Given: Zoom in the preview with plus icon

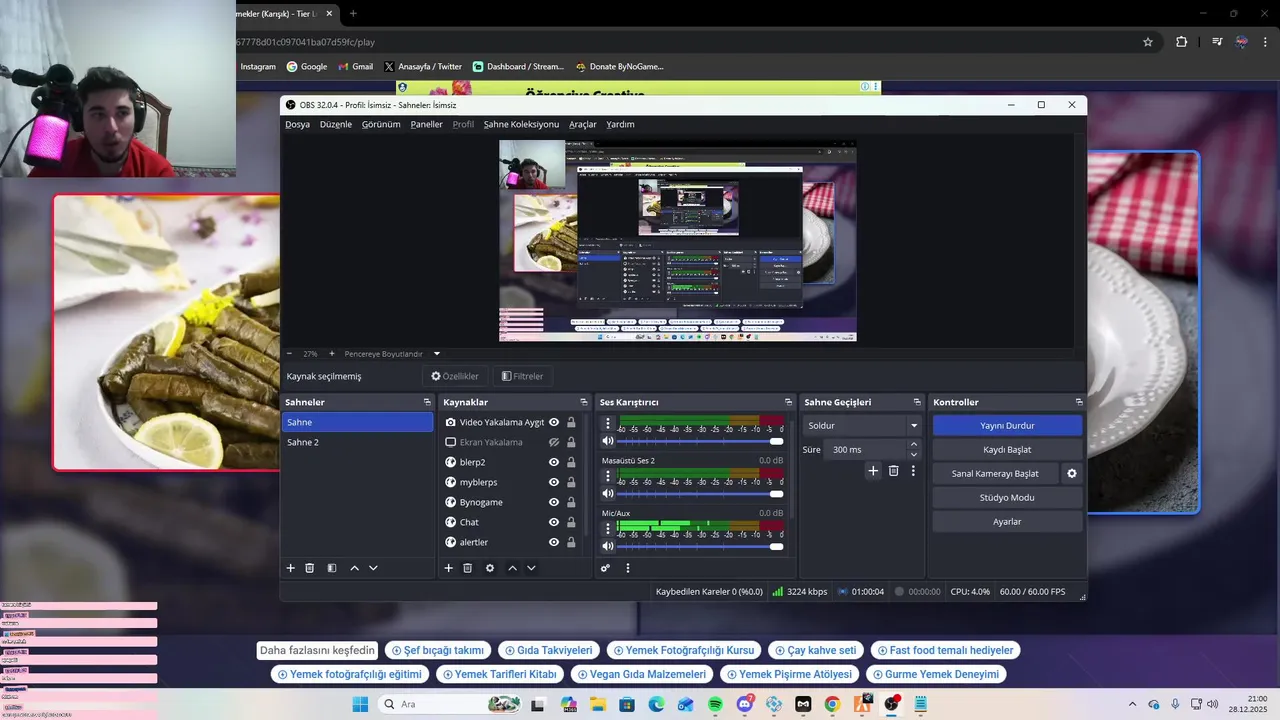Looking at the screenshot, I should click(332, 353).
